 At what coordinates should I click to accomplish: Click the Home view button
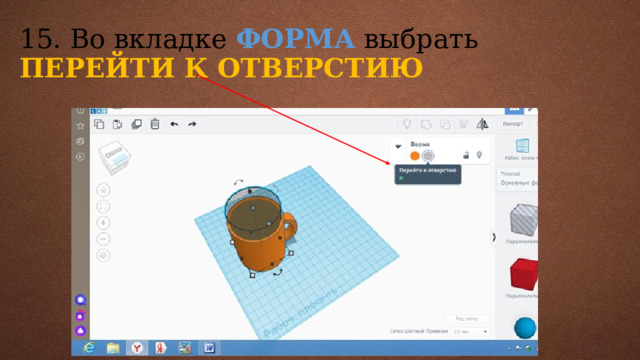pyautogui.click(x=103, y=190)
